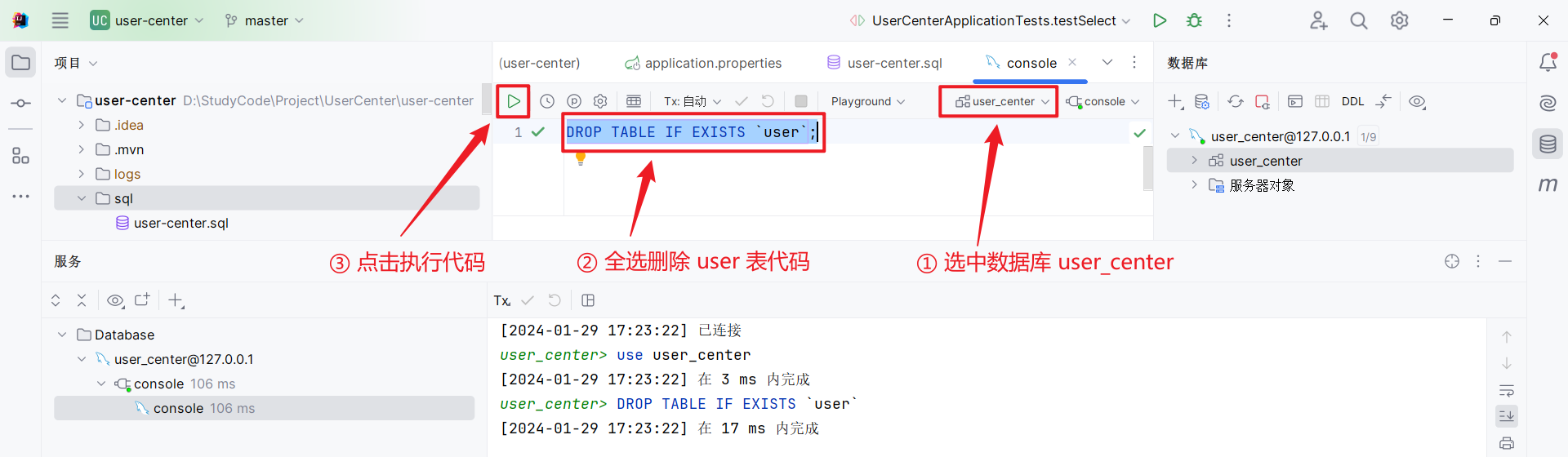Toggle view options eye icon in database panel

click(x=1417, y=101)
